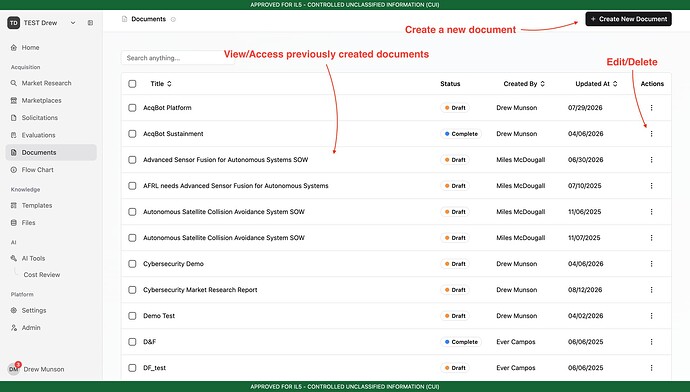Click the 08/12/2026 updated date cell

(585, 290)
